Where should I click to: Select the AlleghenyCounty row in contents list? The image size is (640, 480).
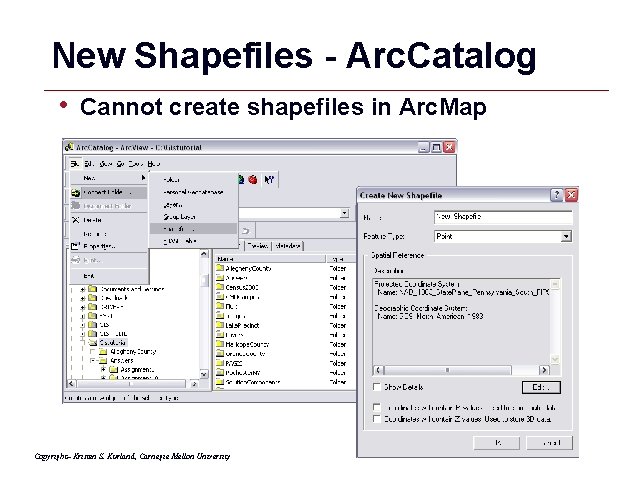285,268
